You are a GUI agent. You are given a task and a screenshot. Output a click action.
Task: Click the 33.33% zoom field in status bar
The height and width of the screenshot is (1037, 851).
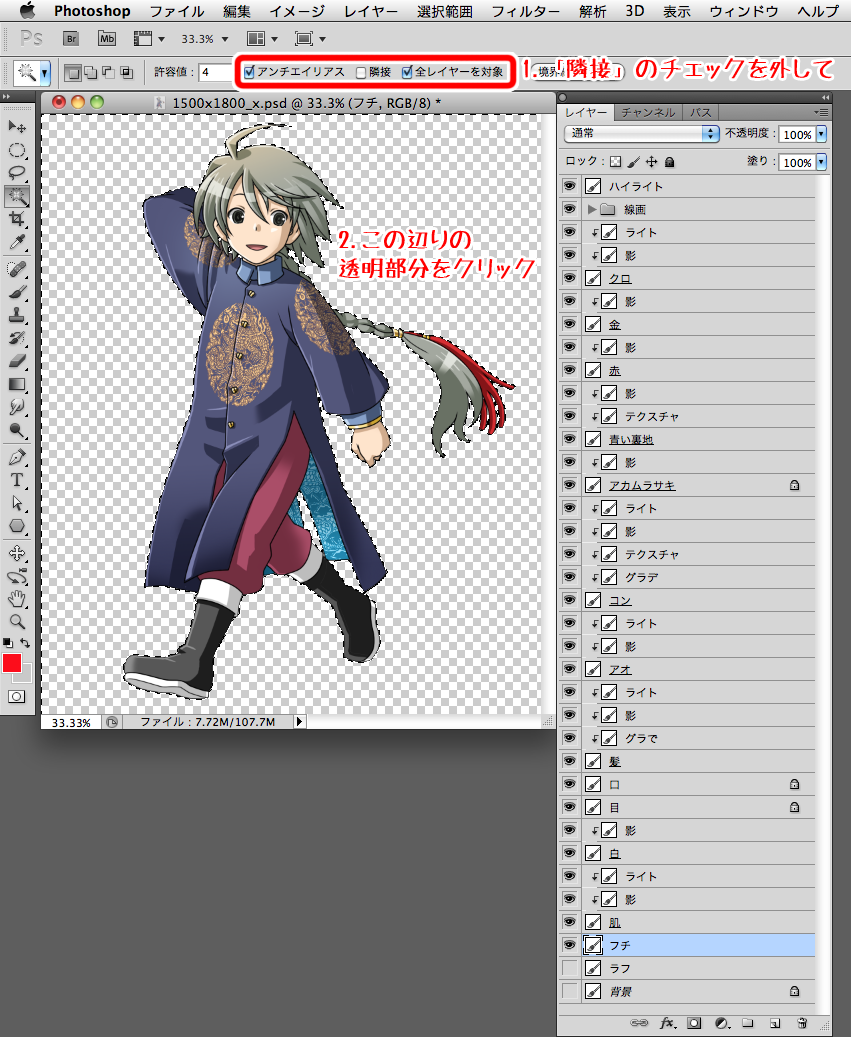click(71, 722)
